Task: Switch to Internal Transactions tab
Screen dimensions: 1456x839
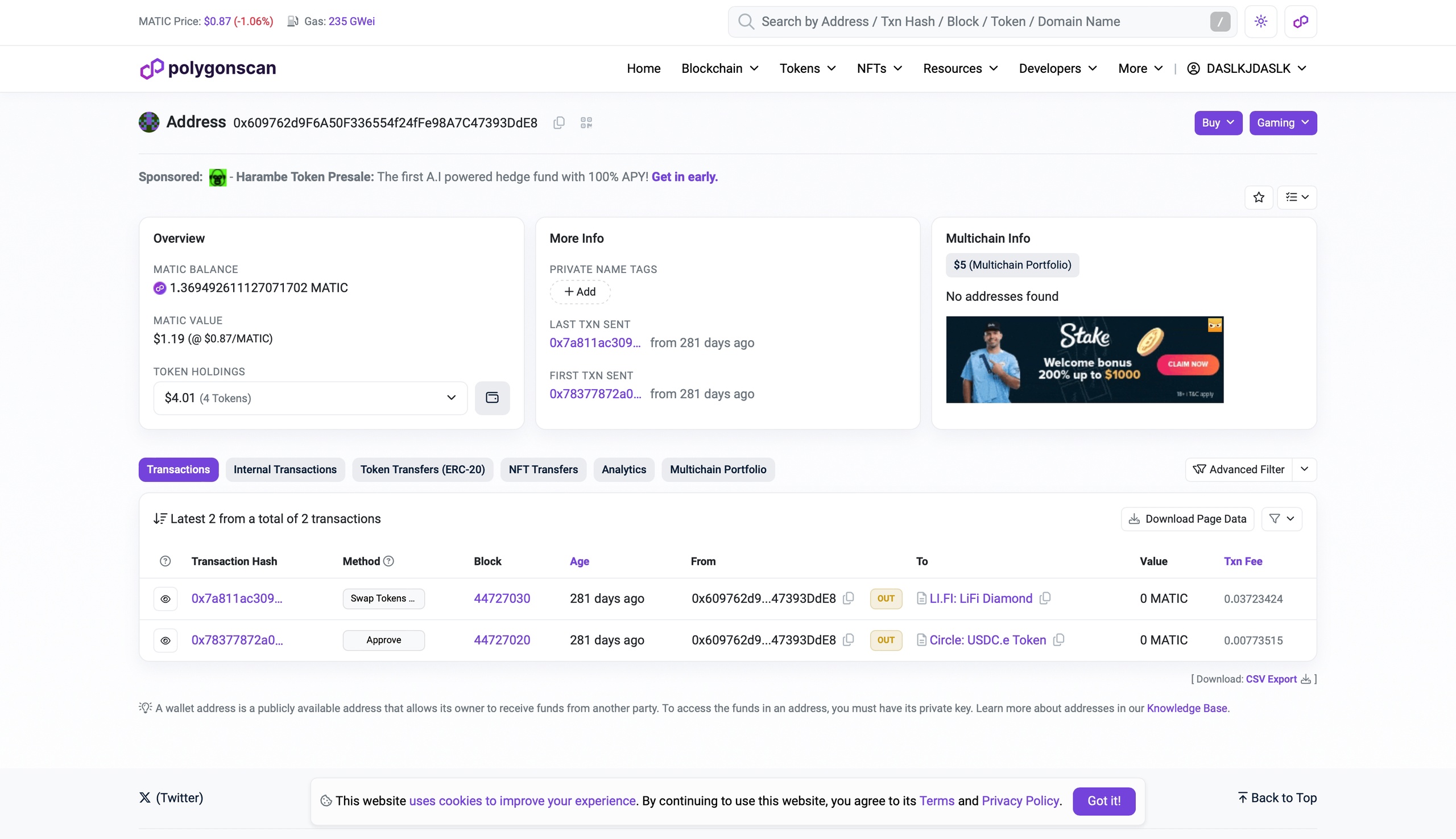Action: point(285,470)
